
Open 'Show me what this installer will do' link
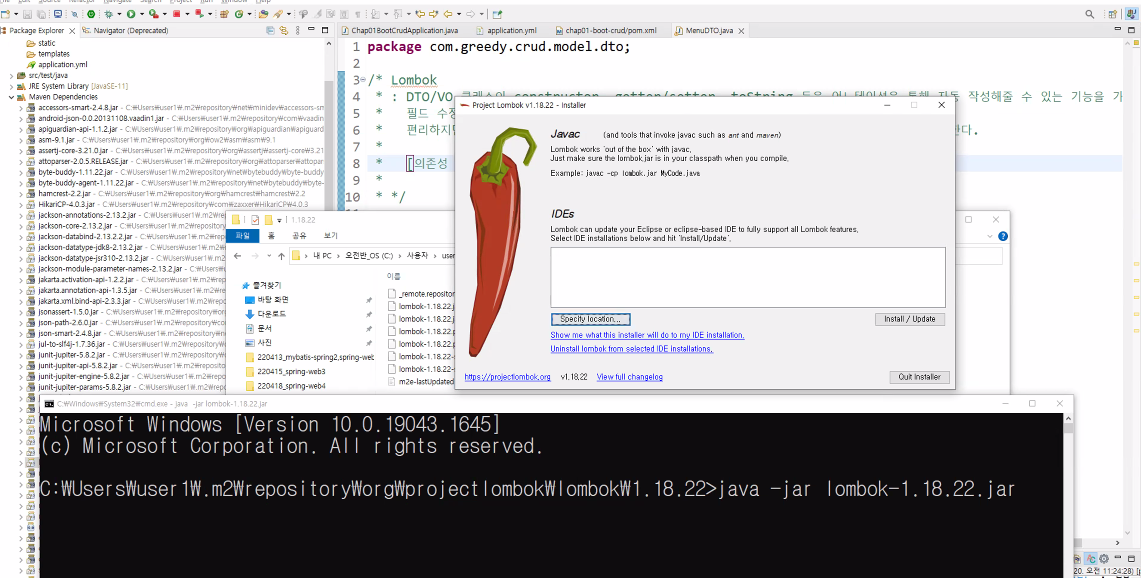click(647, 335)
